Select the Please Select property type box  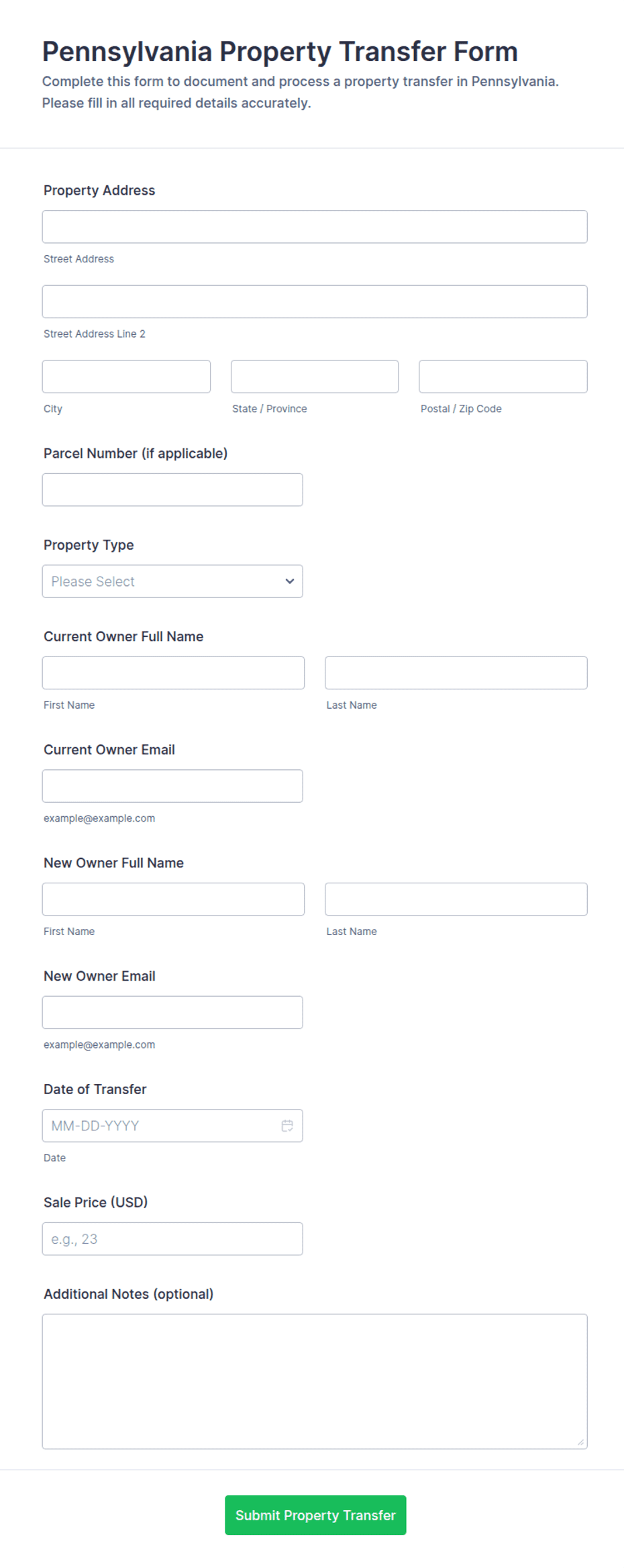pyautogui.click(x=172, y=581)
